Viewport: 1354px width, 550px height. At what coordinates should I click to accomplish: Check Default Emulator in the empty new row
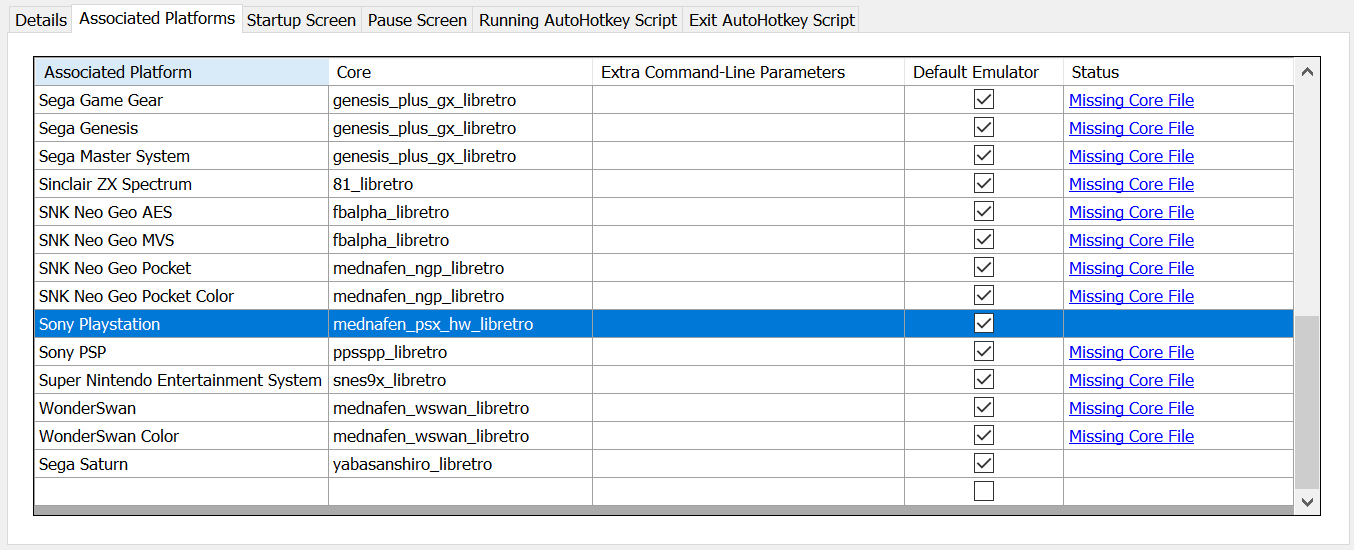pos(984,492)
